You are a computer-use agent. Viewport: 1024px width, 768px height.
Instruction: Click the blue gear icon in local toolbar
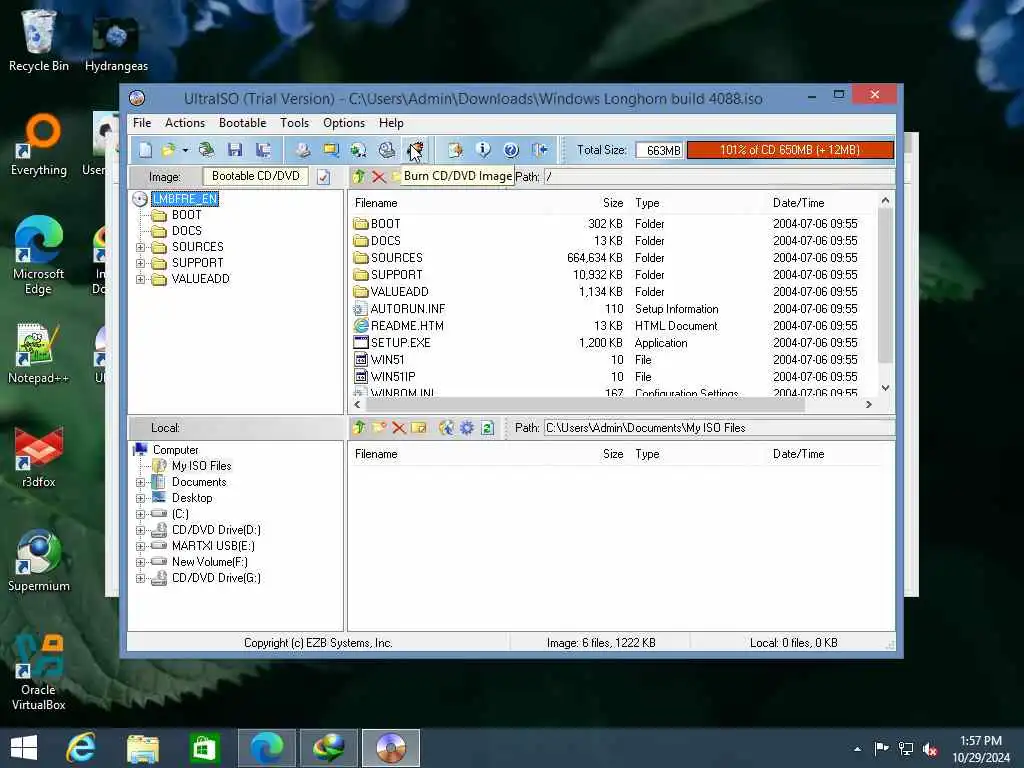click(466, 428)
